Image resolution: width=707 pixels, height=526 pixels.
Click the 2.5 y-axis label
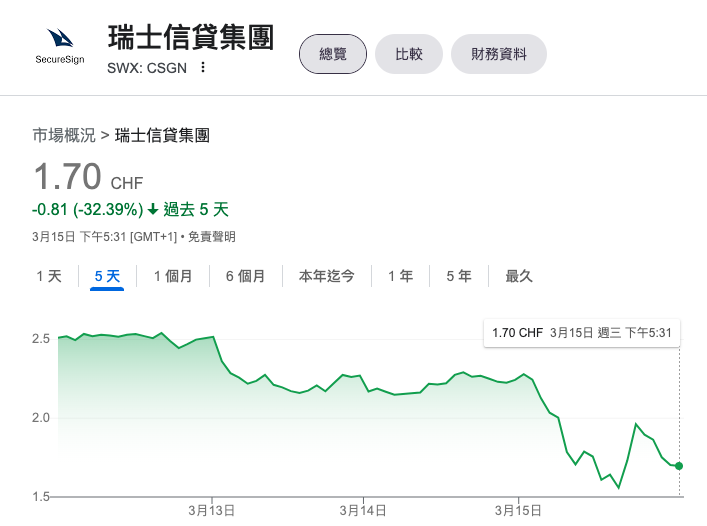pyautogui.click(x=41, y=339)
